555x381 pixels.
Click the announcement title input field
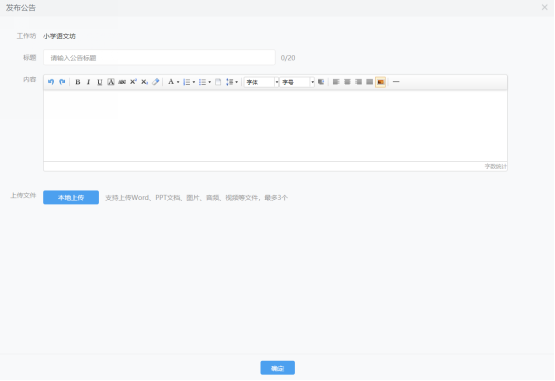(x=159, y=57)
